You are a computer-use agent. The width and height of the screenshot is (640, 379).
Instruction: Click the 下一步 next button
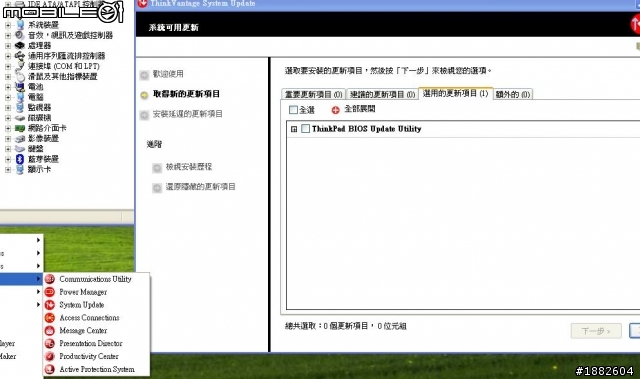pos(596,331)
